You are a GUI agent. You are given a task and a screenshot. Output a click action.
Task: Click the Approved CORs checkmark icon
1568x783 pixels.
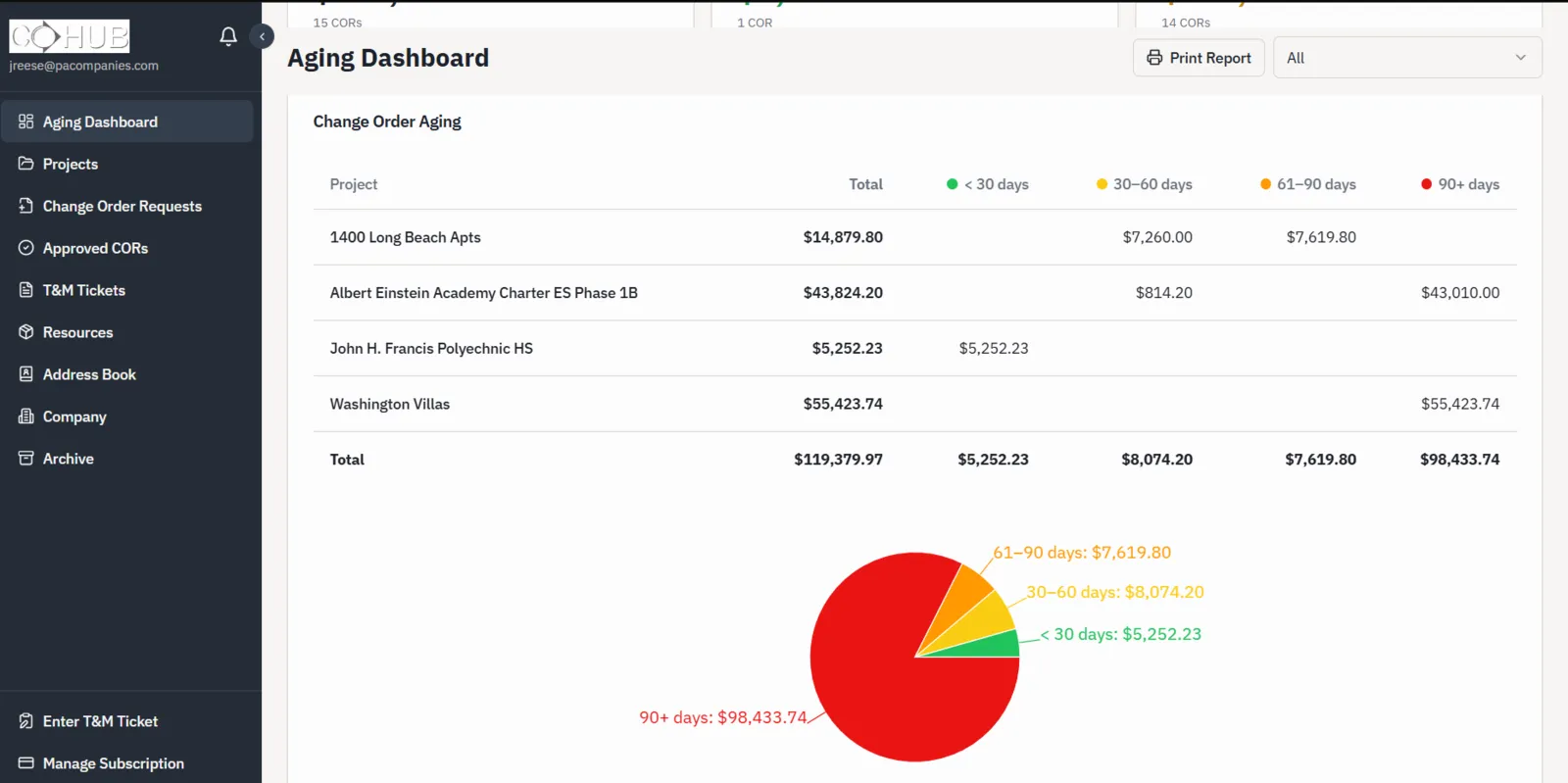26,248
